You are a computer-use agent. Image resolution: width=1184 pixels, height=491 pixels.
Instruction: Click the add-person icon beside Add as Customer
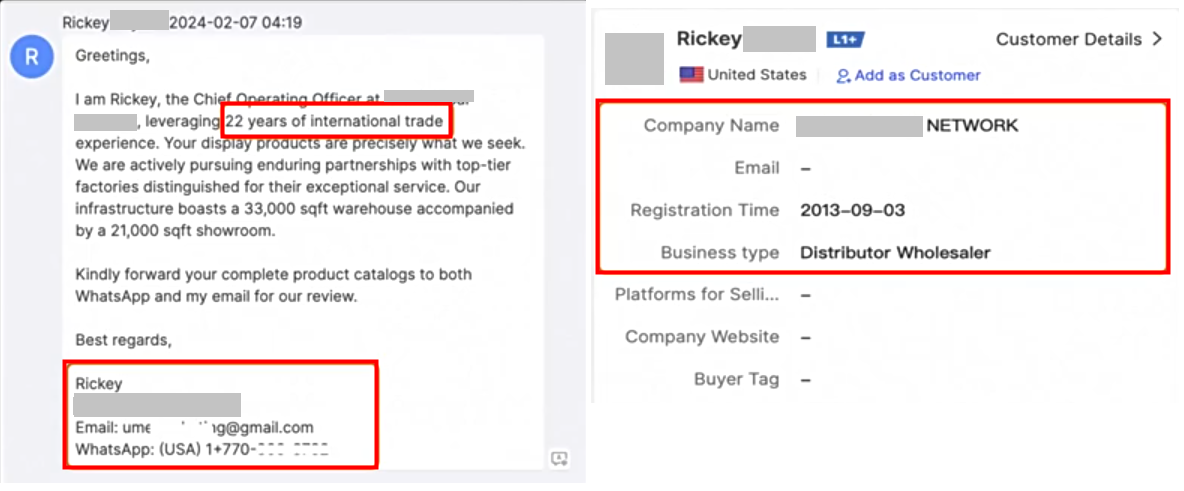point(843,76)
